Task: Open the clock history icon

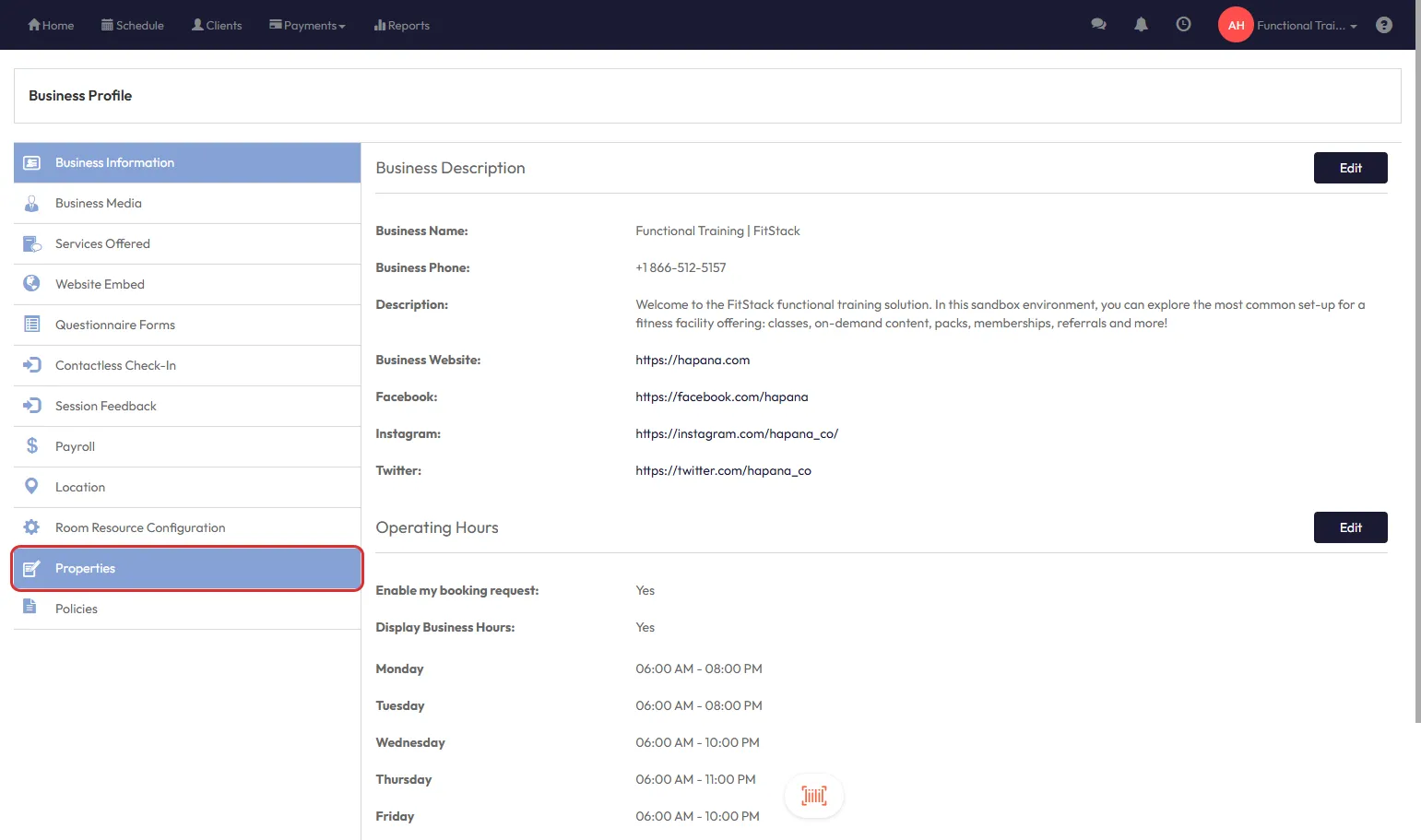Action: tap(1183, 25)
